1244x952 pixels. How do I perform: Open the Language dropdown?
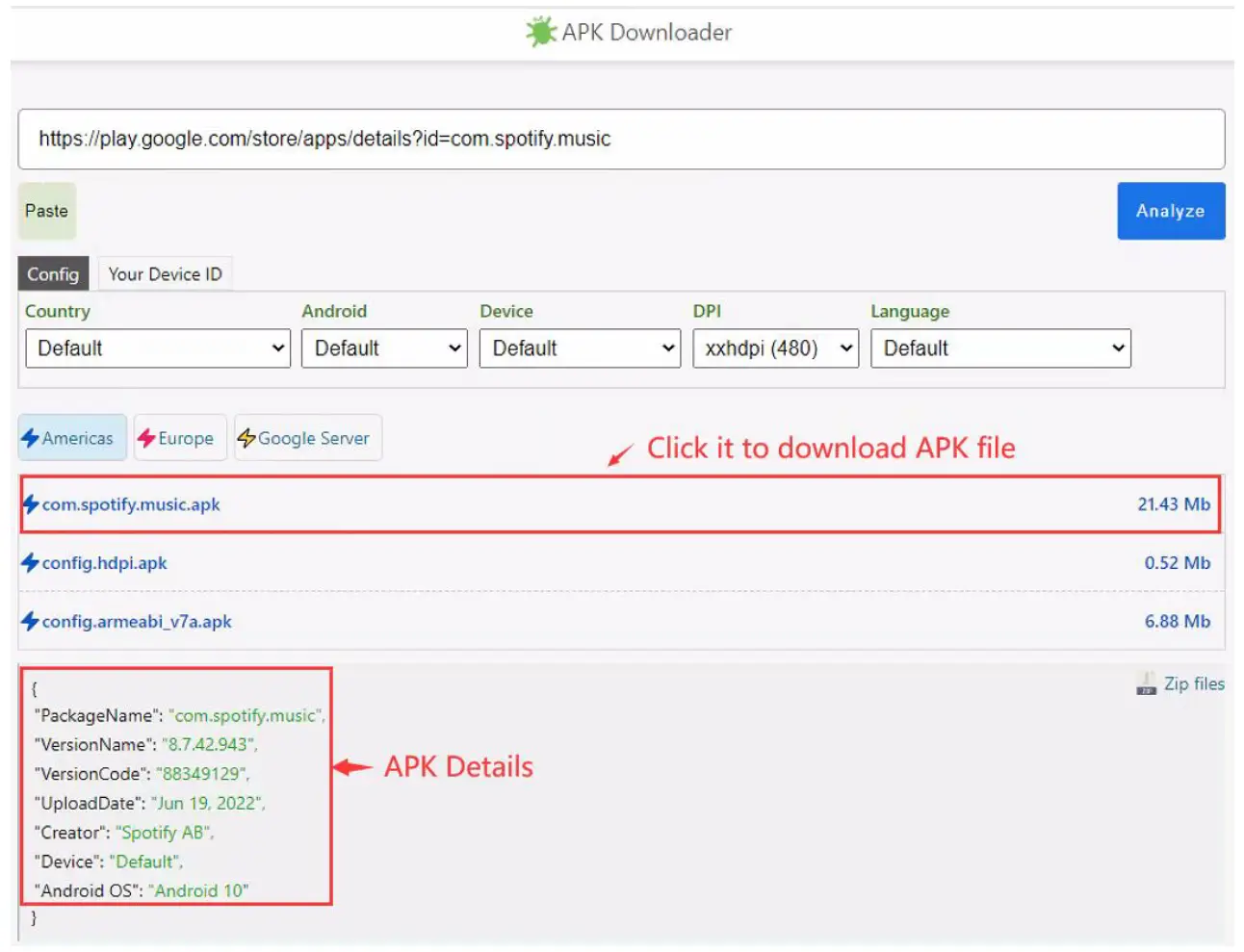(x=1000, y=348)
